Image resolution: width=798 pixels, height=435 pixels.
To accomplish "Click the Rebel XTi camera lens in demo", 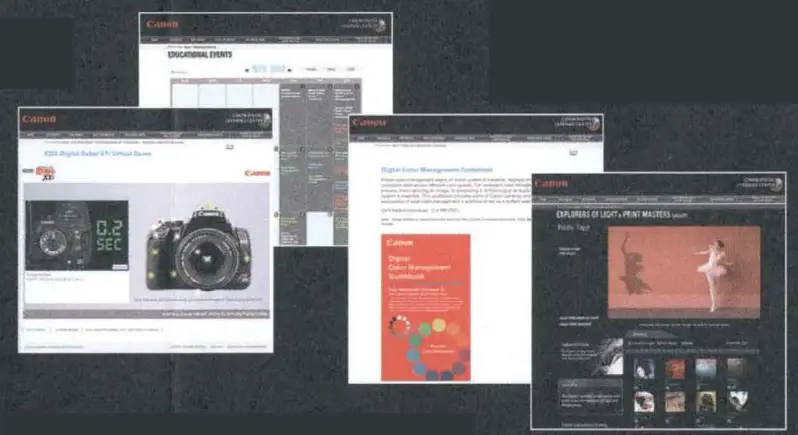I will tap(207, 258).
